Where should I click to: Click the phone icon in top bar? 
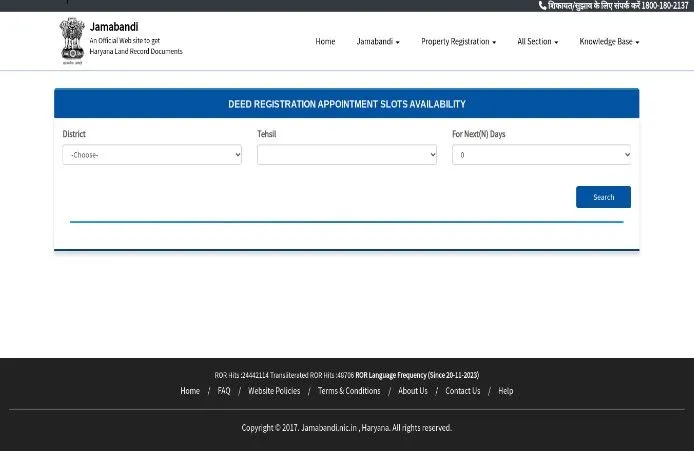click(x=542, y=6)
